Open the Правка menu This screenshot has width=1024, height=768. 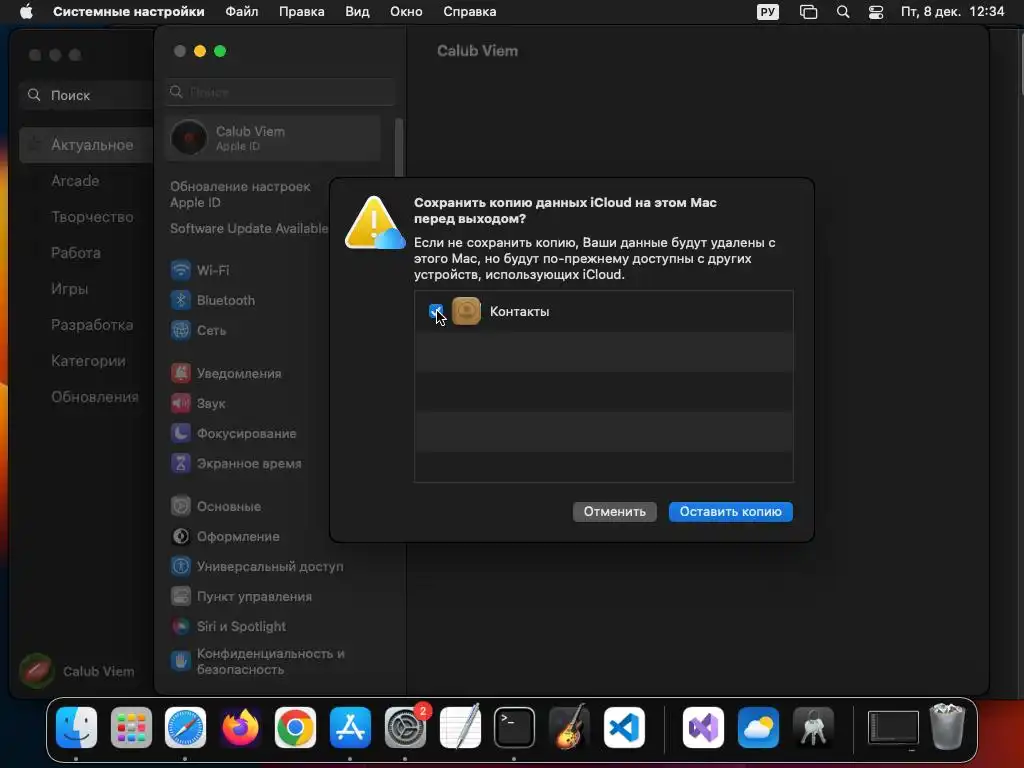coord(302,12)
